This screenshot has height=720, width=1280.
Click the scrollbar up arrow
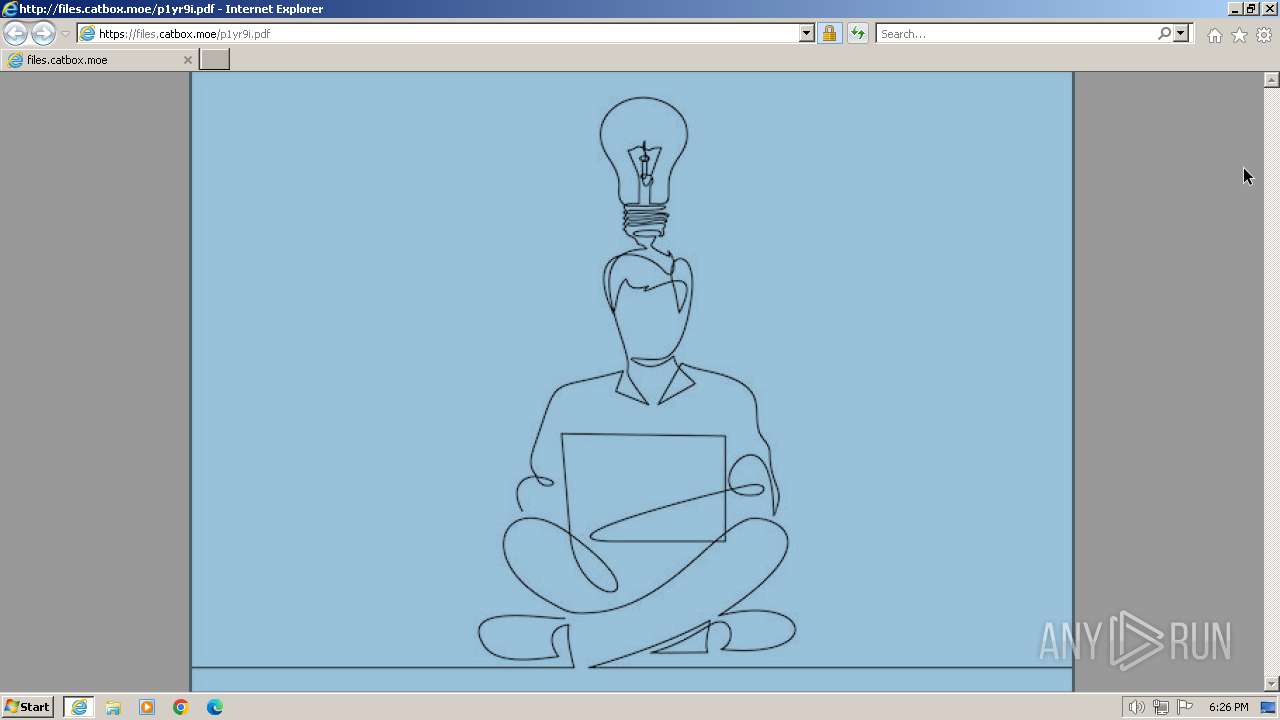[1272, 80]
